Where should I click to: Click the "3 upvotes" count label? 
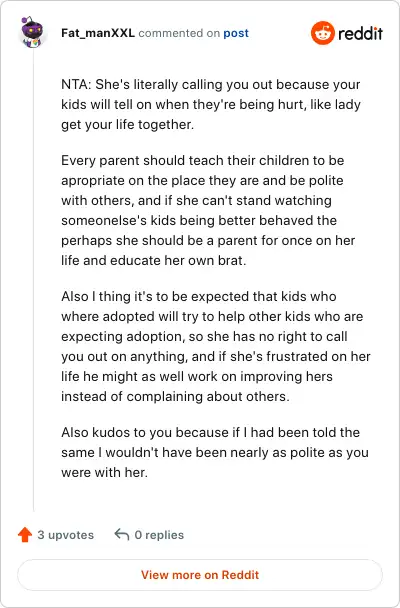pyautogui.click(x=66, y=535)
